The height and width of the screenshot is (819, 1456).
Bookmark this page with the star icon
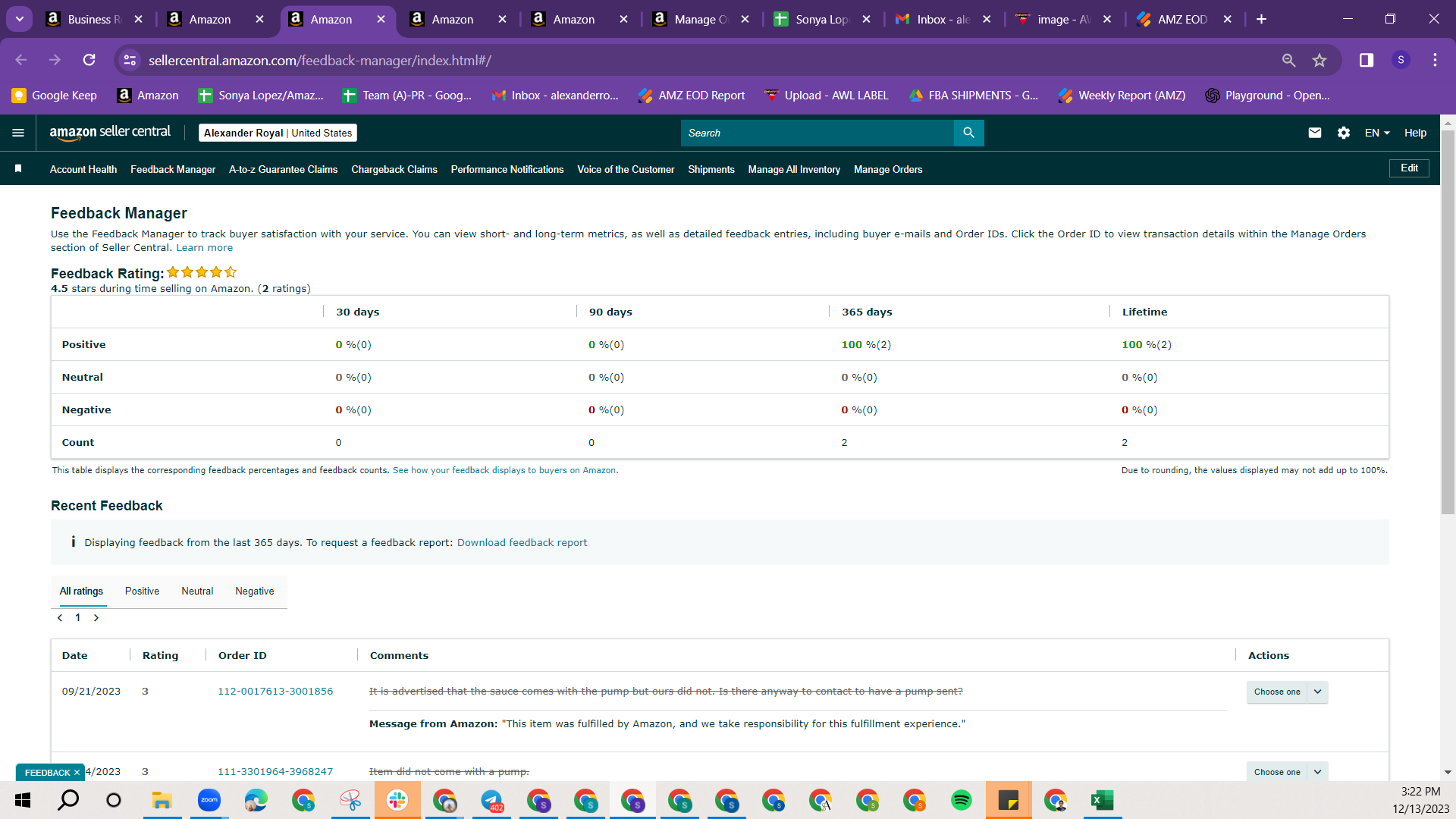coord(1319,60)
